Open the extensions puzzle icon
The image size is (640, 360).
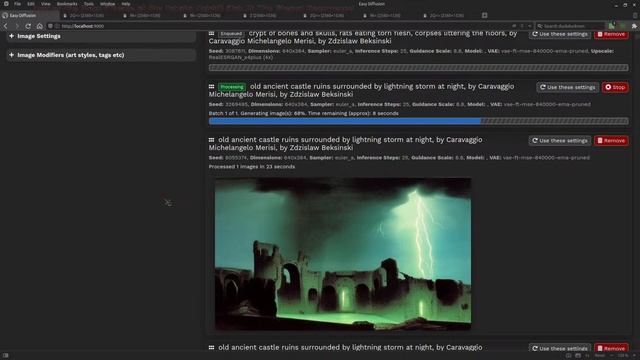point(634,26)
